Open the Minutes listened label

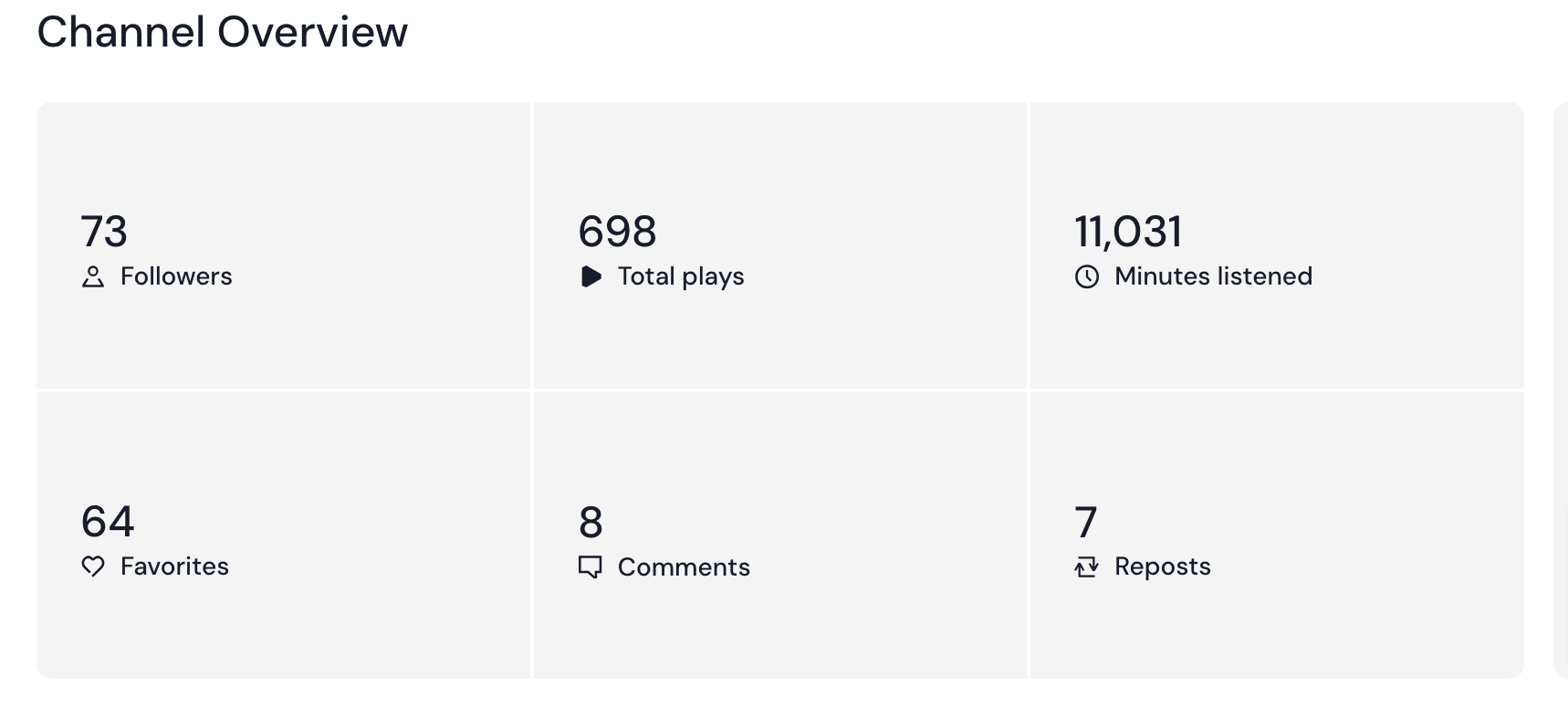[x=1213, y=276]
